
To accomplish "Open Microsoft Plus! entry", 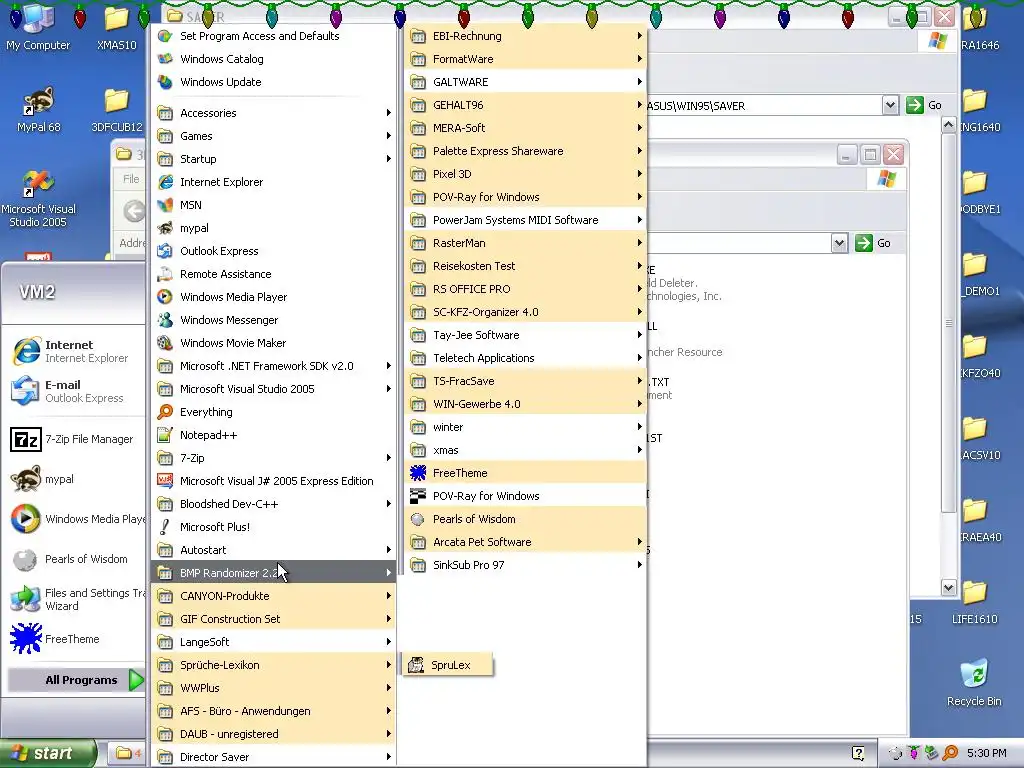I will point(274,527).
